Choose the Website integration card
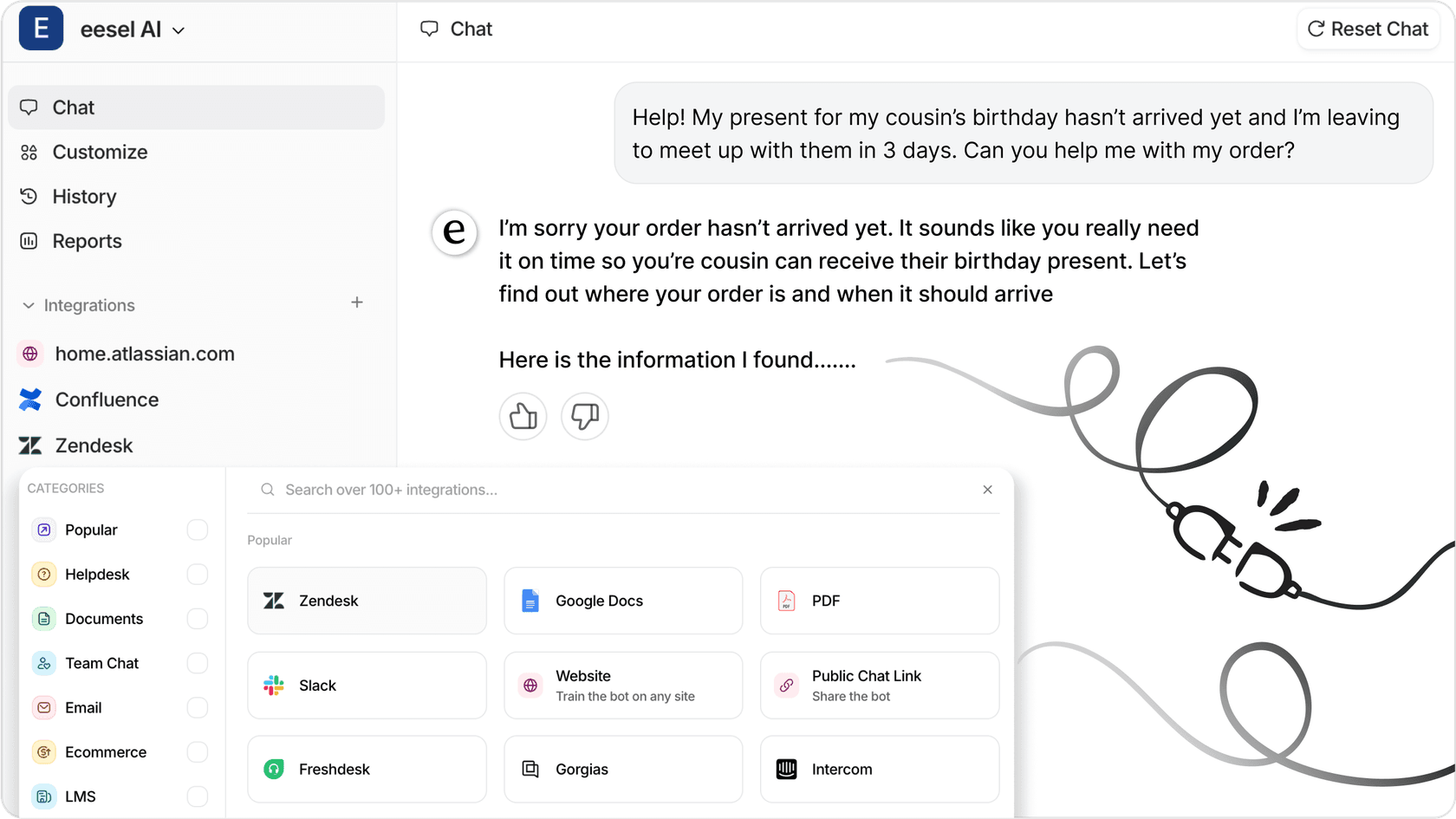Viewport: 1456px width, 819px height. click(623, 686)
